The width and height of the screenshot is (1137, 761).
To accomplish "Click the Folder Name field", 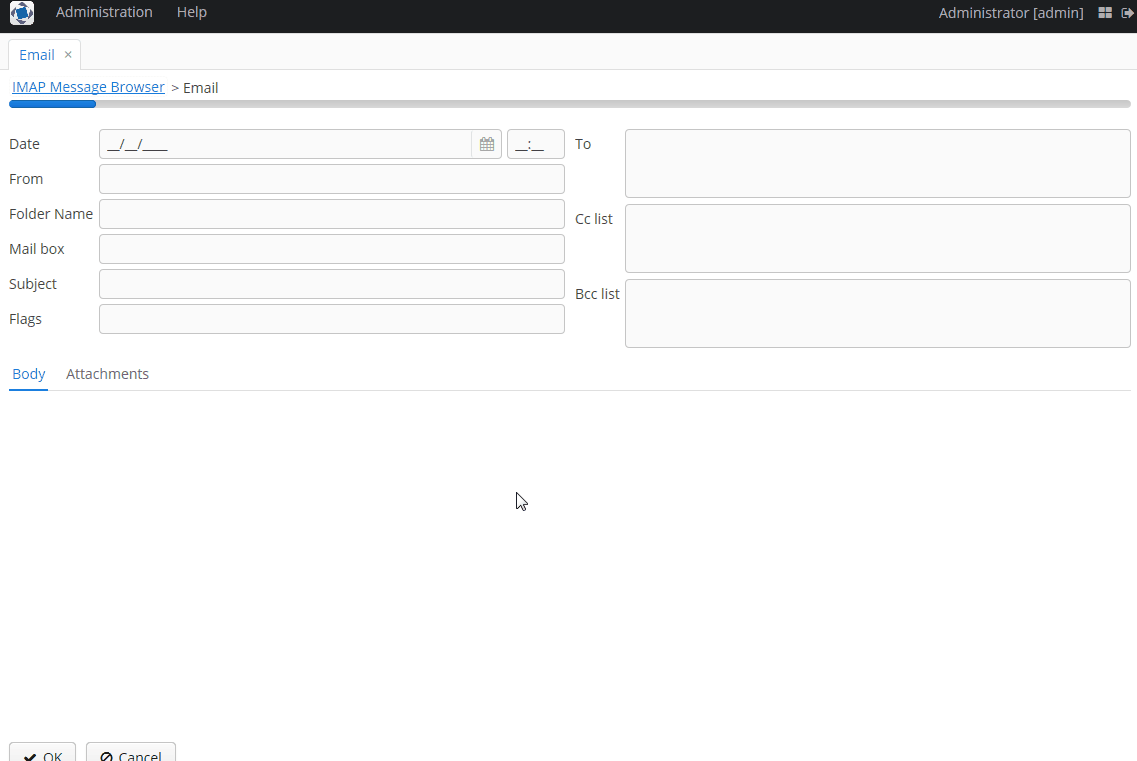I will 331,213.
